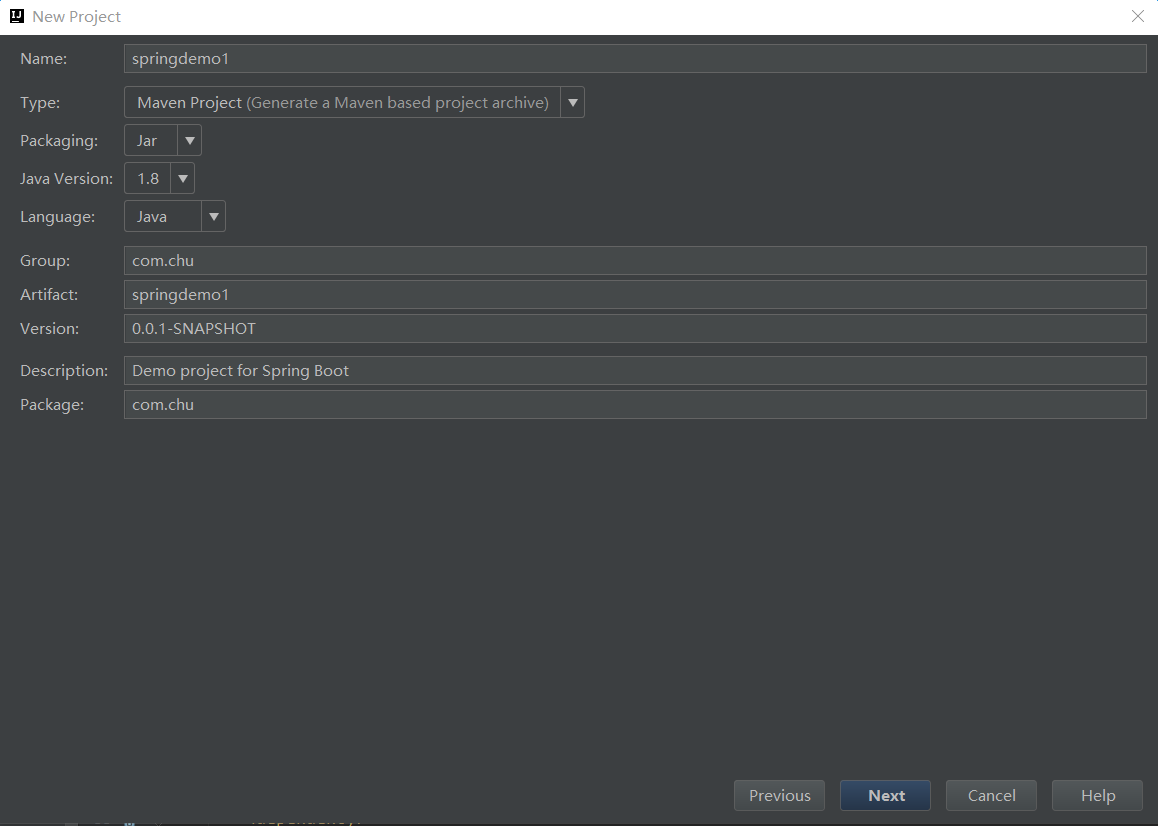Focus the Package input field

634,405
